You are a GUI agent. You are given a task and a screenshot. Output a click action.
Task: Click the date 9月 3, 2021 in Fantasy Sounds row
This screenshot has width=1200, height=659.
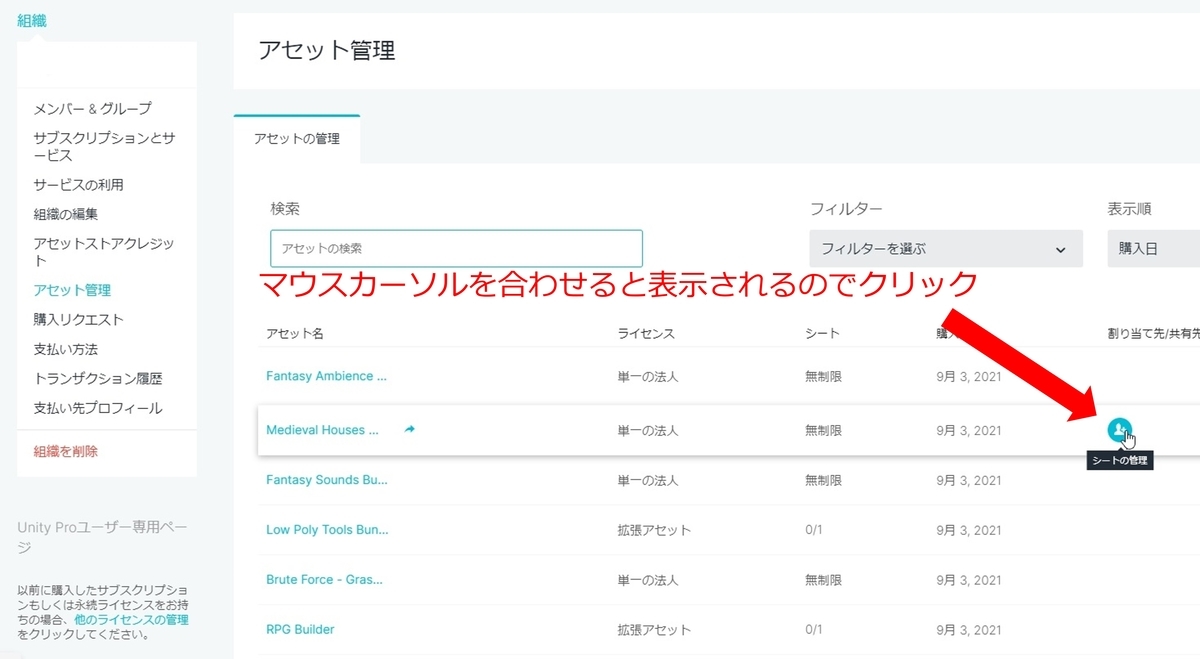(x=969, y=480)
